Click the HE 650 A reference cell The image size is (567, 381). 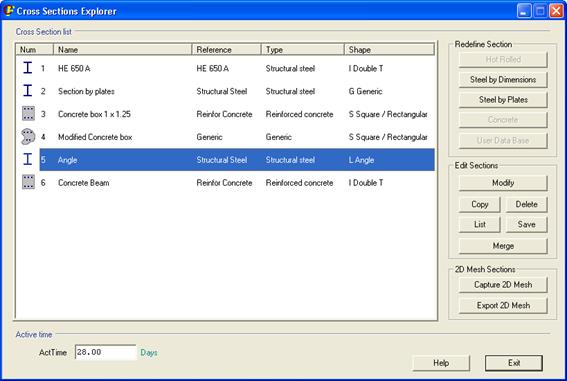213,69
